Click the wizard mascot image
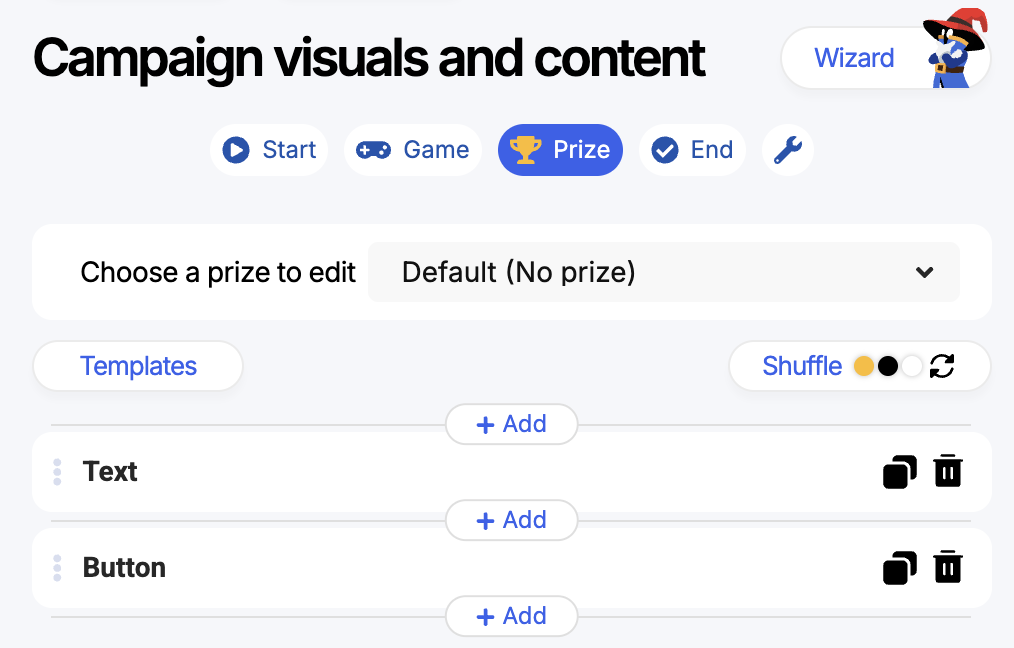Viewport: 1014px width, 648px height. (x=955, y=49)
